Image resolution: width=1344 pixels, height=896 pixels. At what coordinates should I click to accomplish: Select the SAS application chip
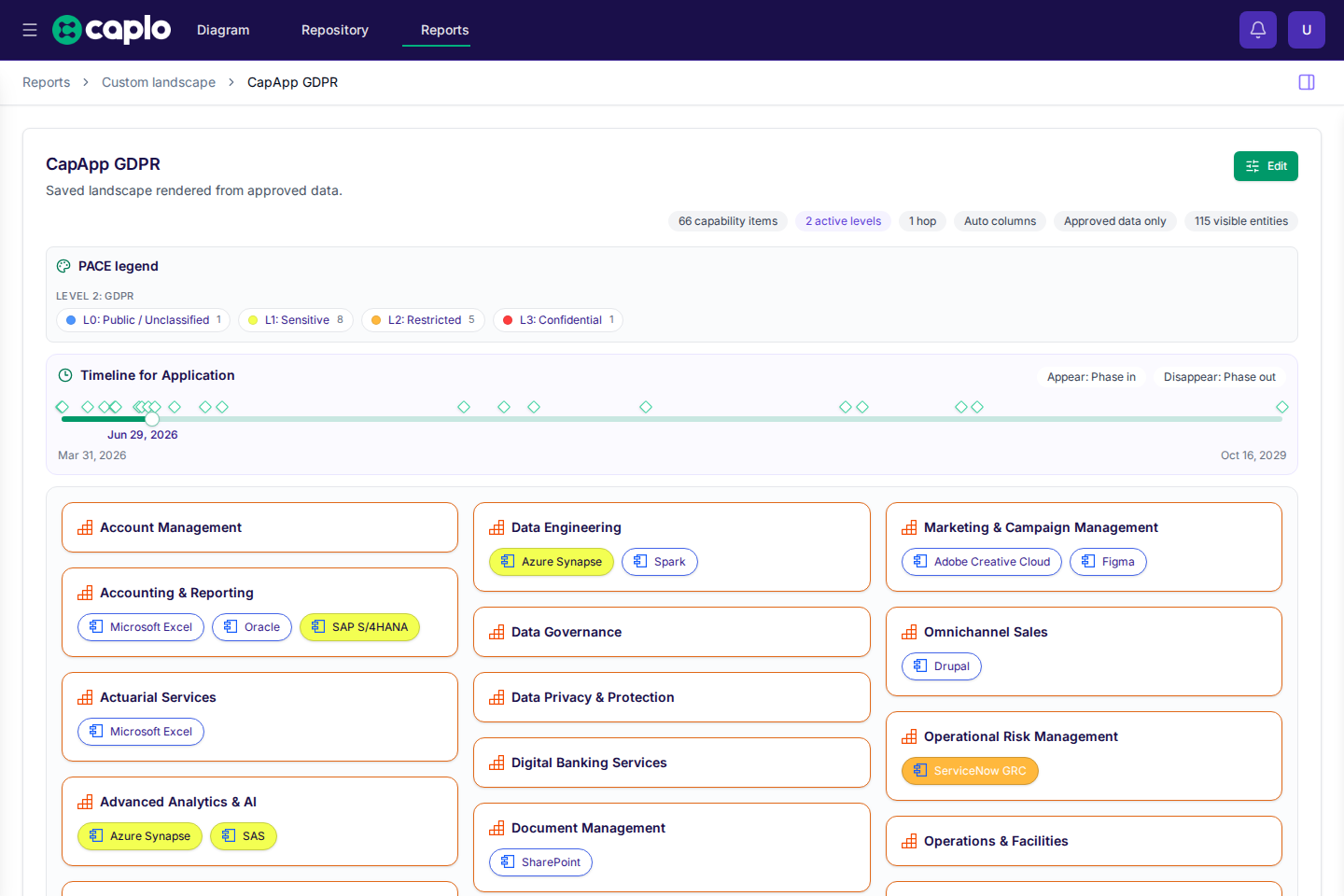point(244,836)
